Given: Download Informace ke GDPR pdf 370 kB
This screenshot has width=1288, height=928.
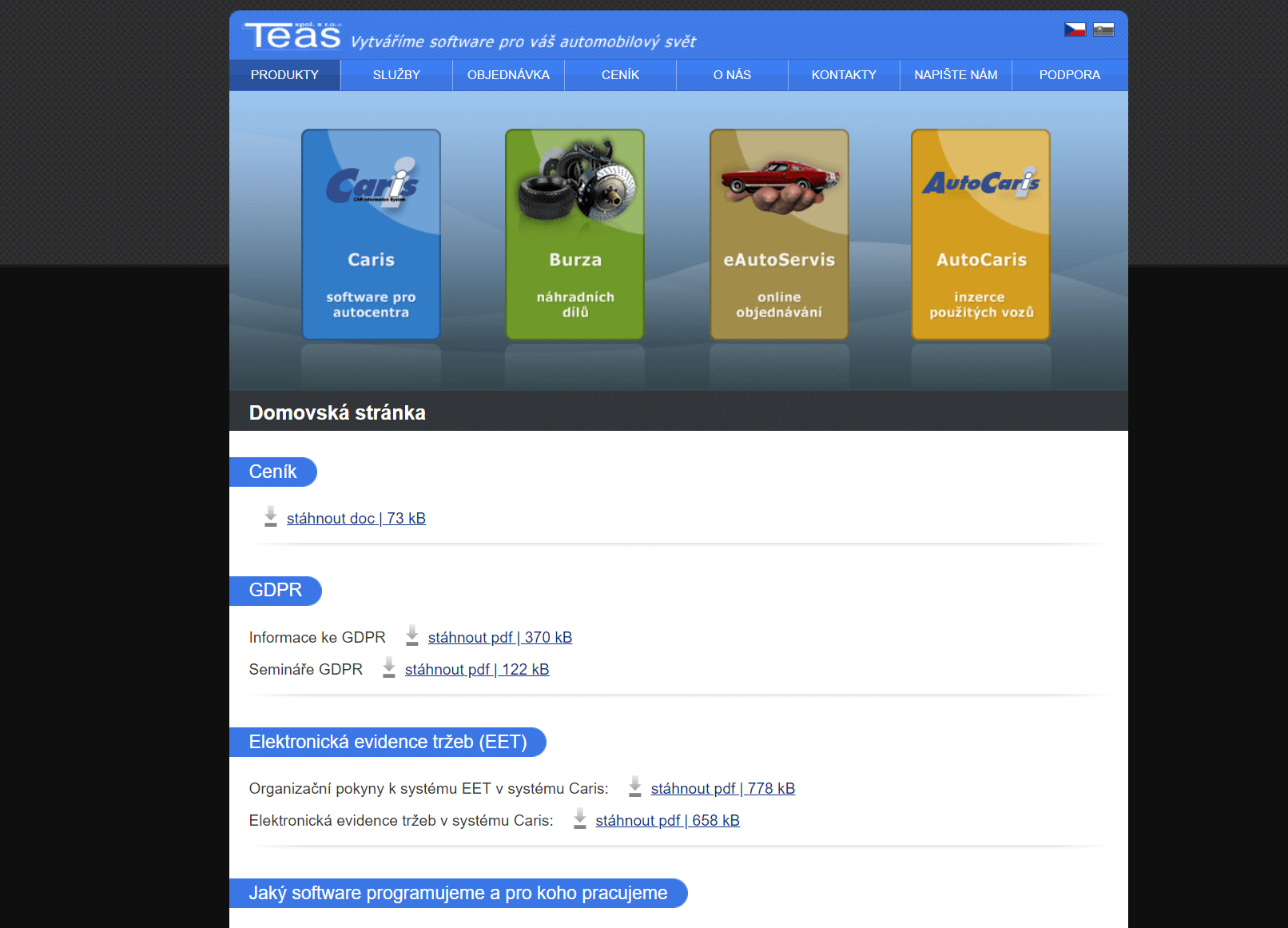Looking at the screenshot, I should click(x=500, y=637).
